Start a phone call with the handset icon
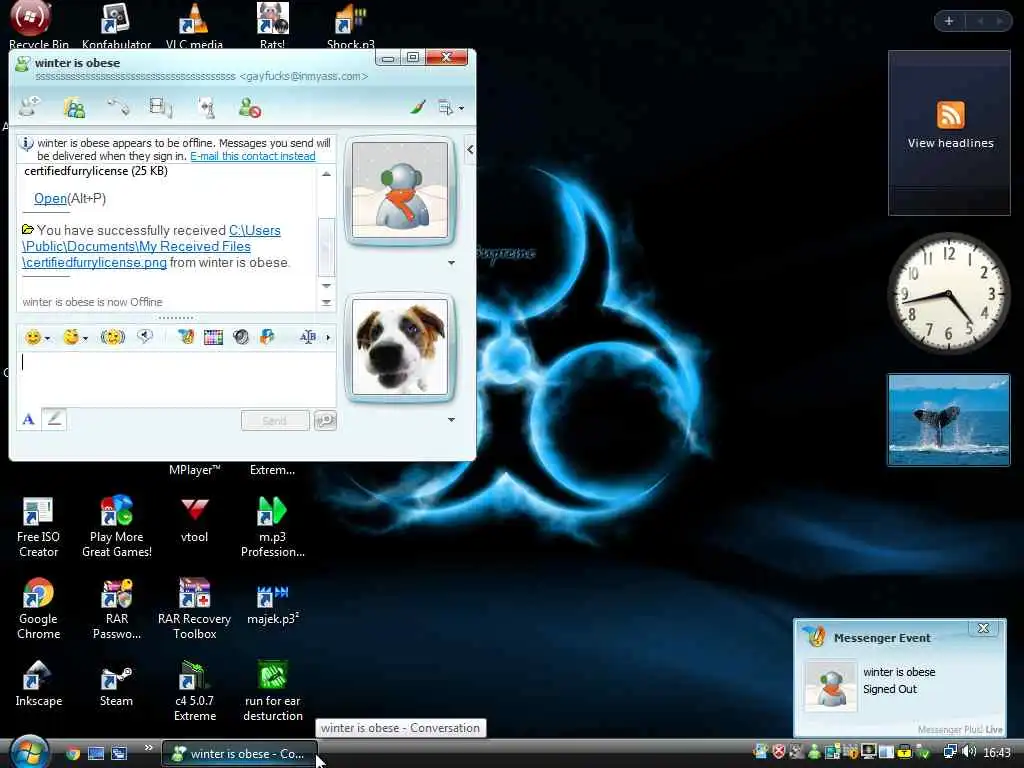This screenshot has height=768, width=1024. [x=118, y=107]
